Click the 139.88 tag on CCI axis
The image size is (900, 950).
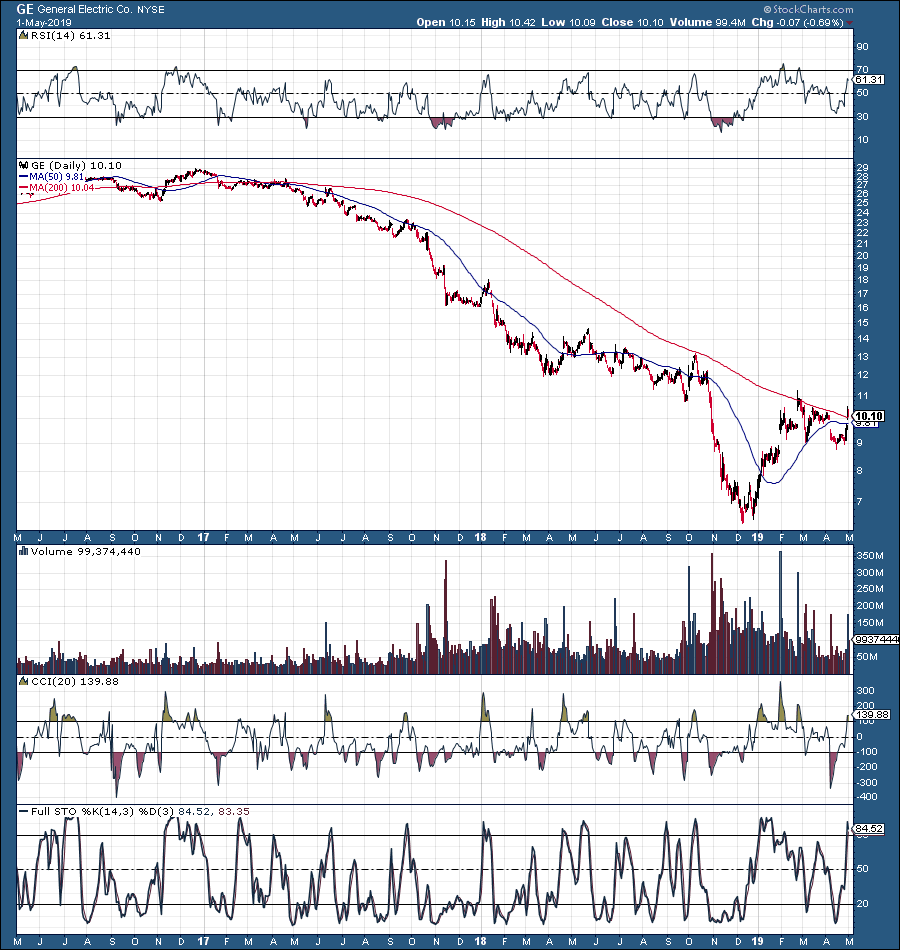872,714
